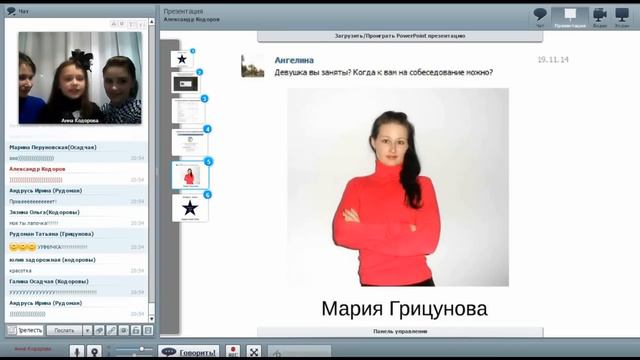The height and width of the screenshot is (360, 640).
Task: Toggle fullscreen with the crossed-arrows icon
Action: [253, 351]
